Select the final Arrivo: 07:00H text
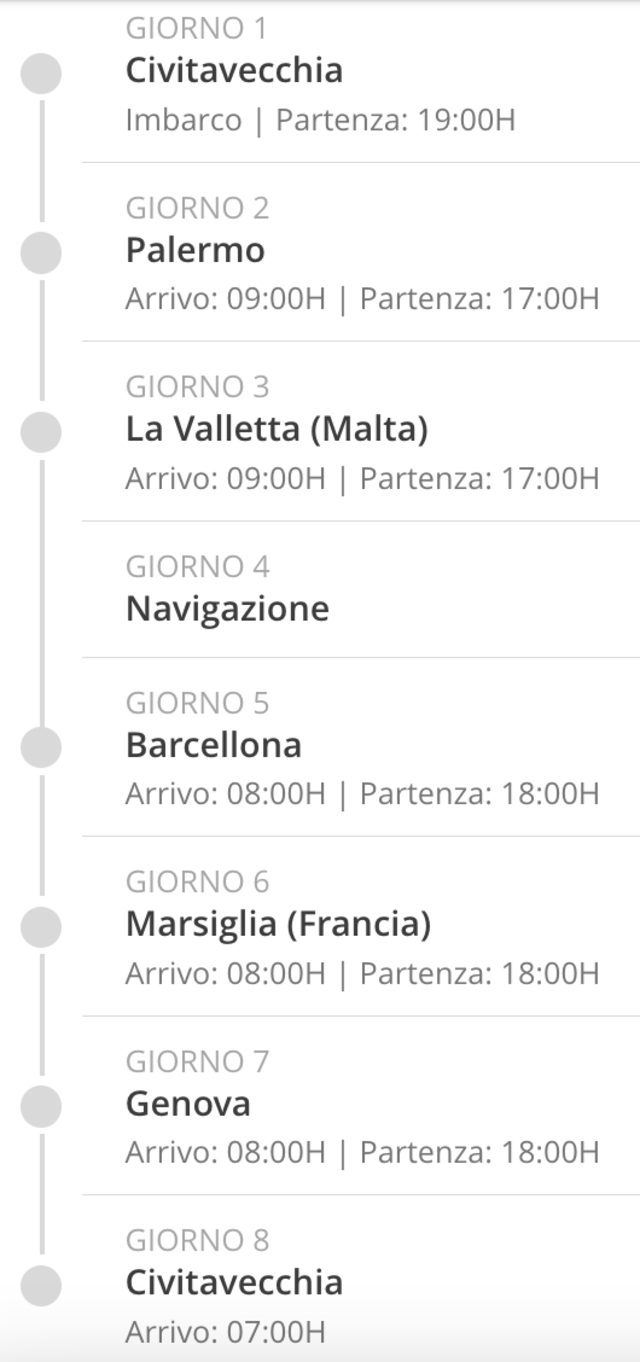Screen dimensions: 640x1362 coord(225,1331)
